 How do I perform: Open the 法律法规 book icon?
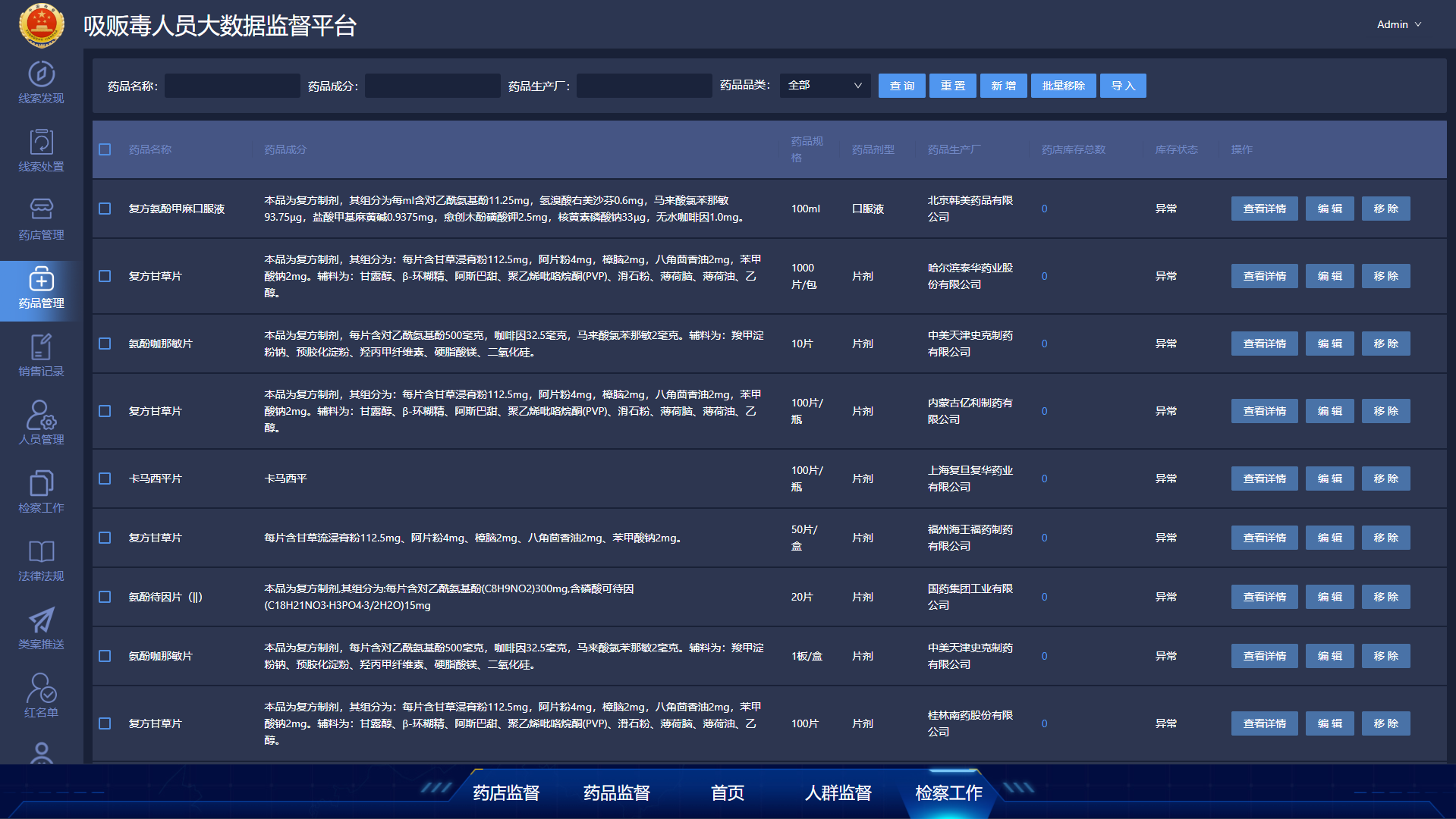pos(41,552)
